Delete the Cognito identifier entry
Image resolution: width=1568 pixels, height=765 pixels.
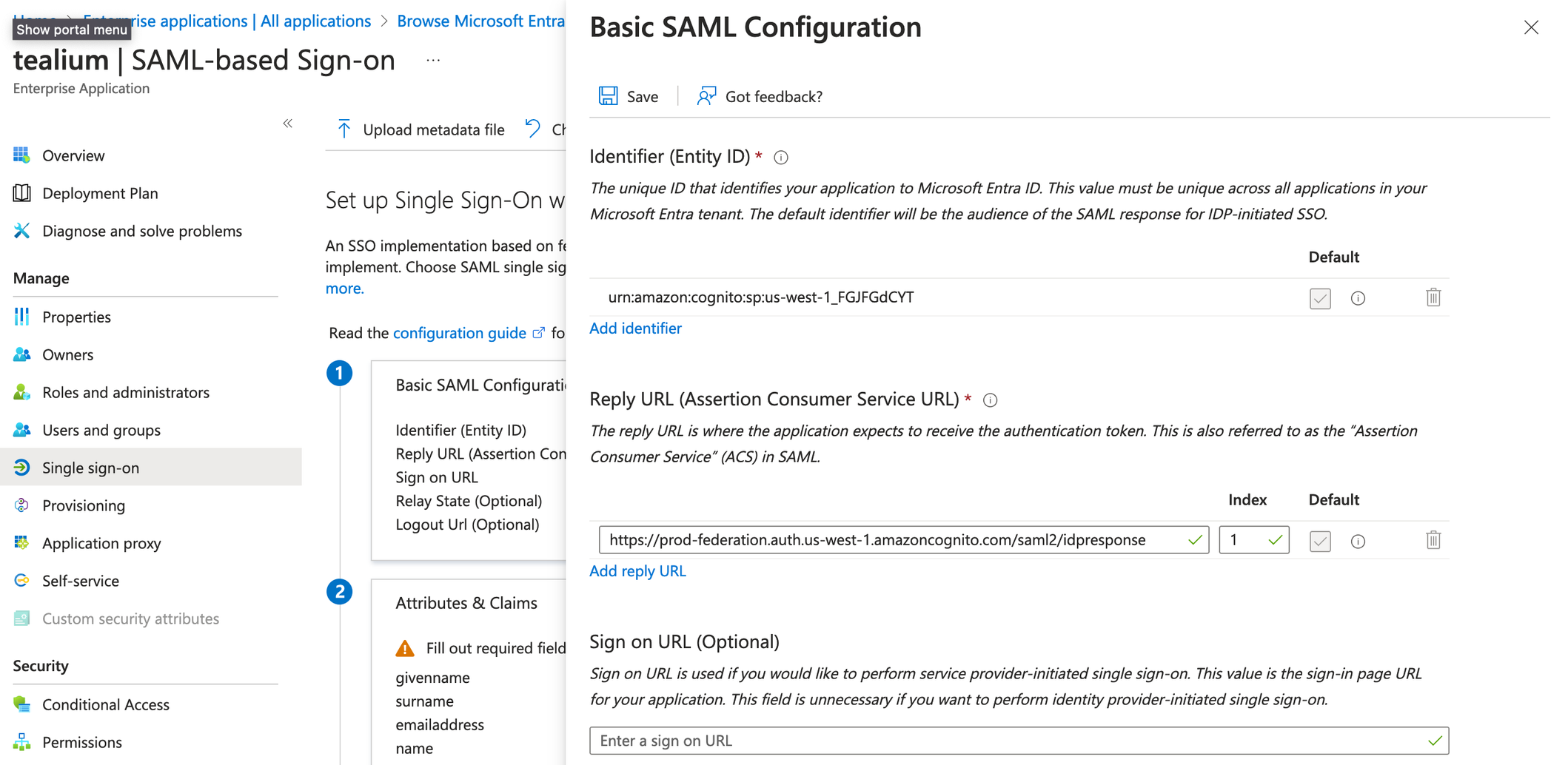(1433, 297)
